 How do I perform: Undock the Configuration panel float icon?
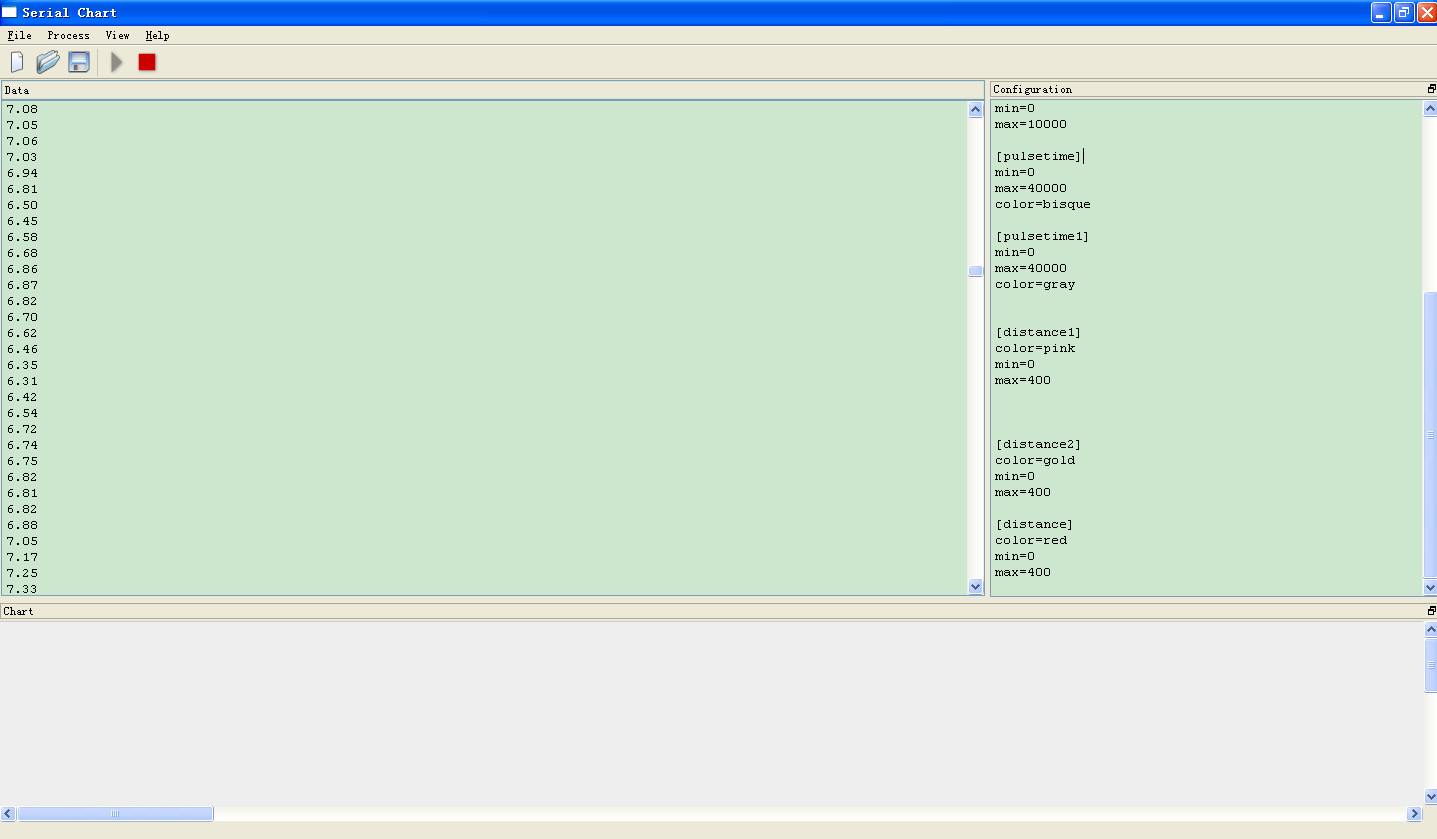pos(1431,89)
